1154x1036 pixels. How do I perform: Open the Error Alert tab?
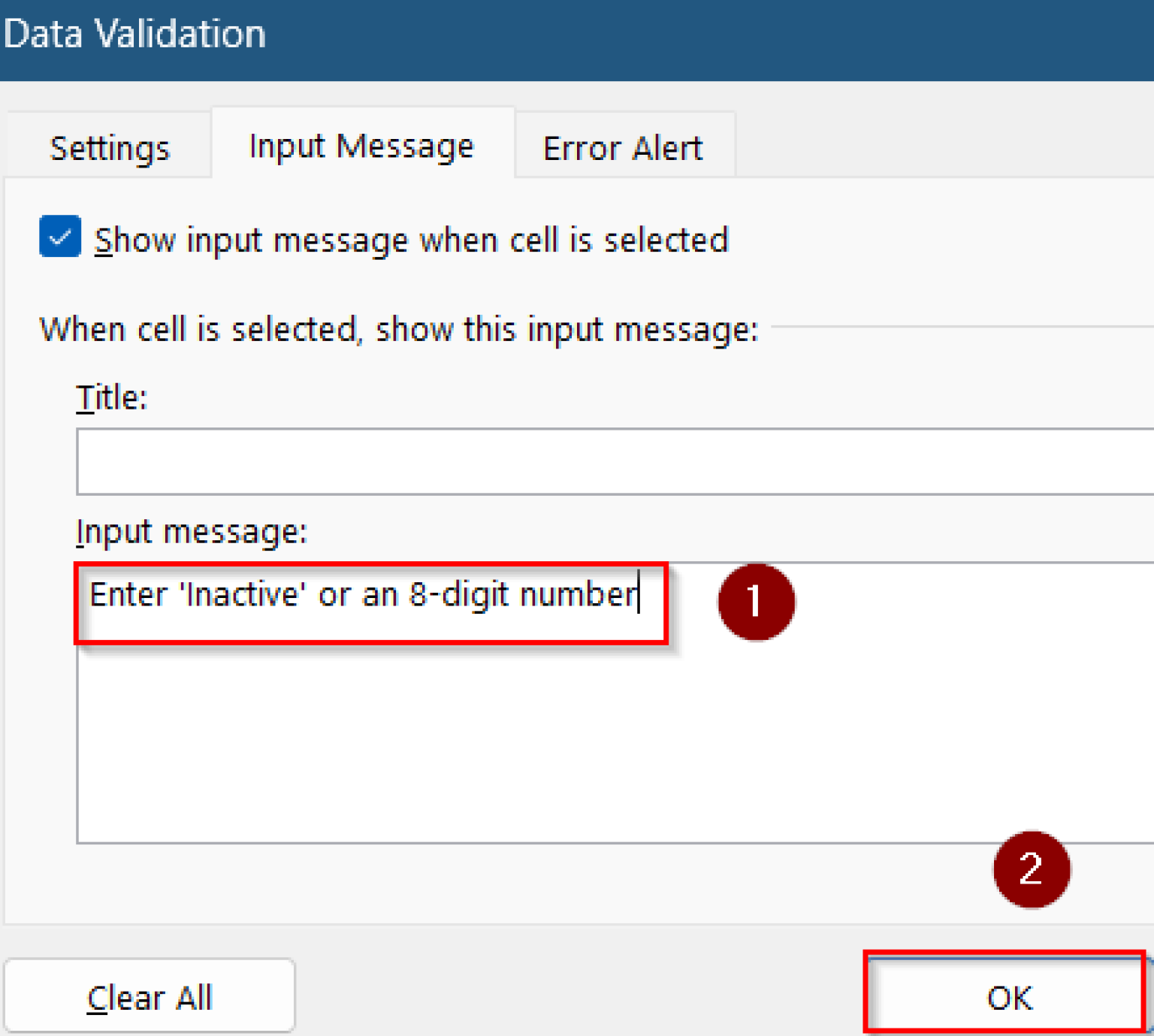[622, 146]
